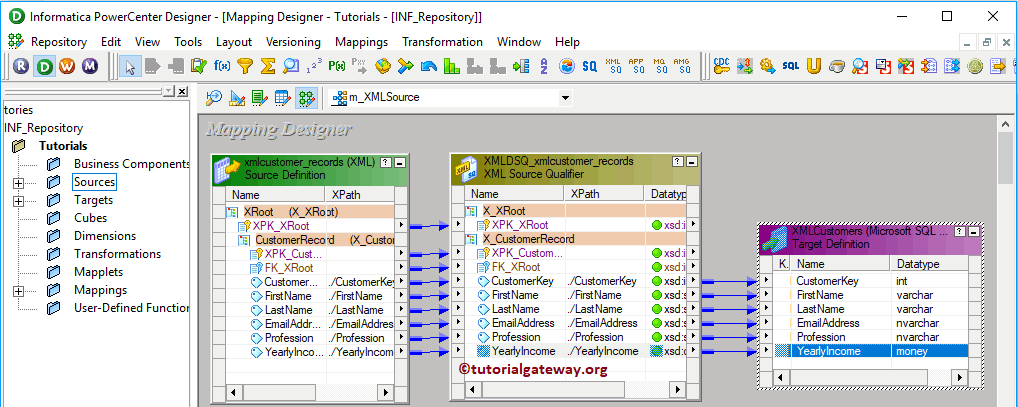The width and height of the screenshot is (1018, 407).
Task: Open the Layout menu
Action: pyautogui.click(x=234, y=42)
